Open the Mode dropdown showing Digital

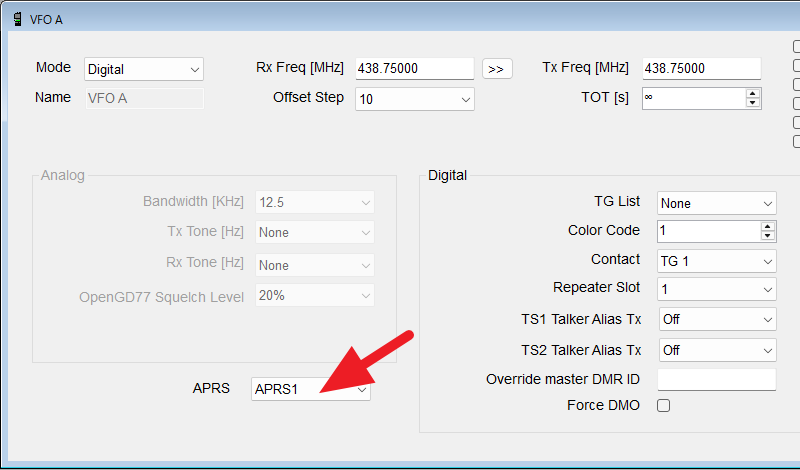(x=144, y=70)
